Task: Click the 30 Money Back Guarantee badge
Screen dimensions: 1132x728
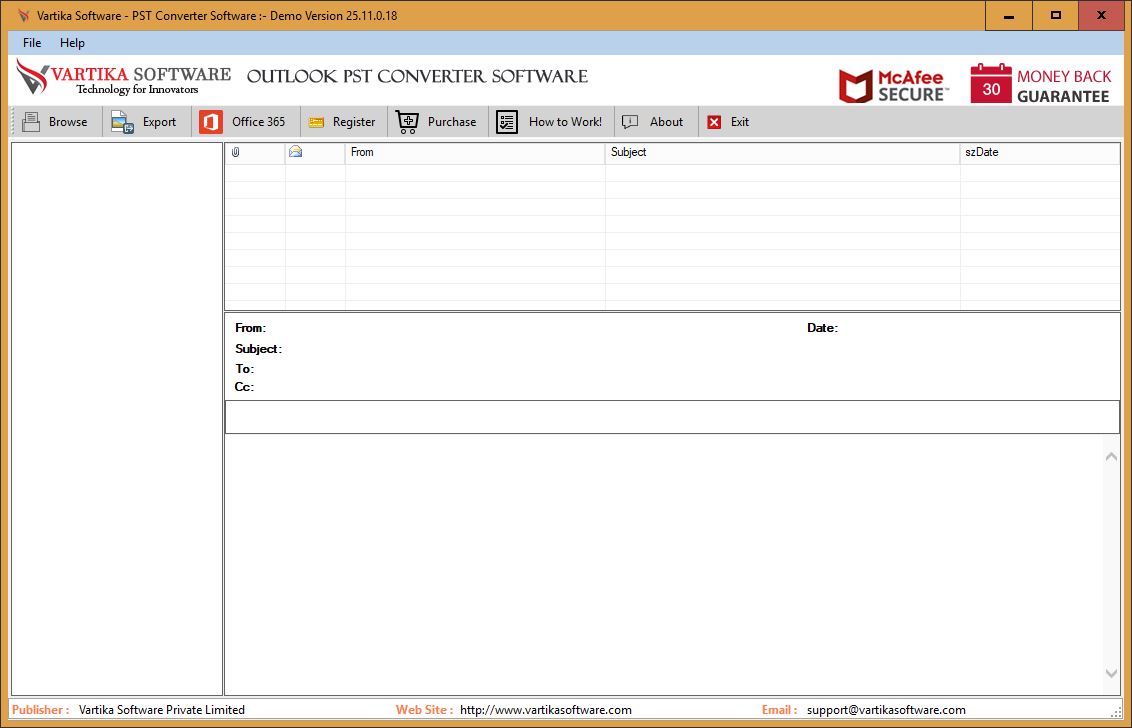Action: [1040, 84]
